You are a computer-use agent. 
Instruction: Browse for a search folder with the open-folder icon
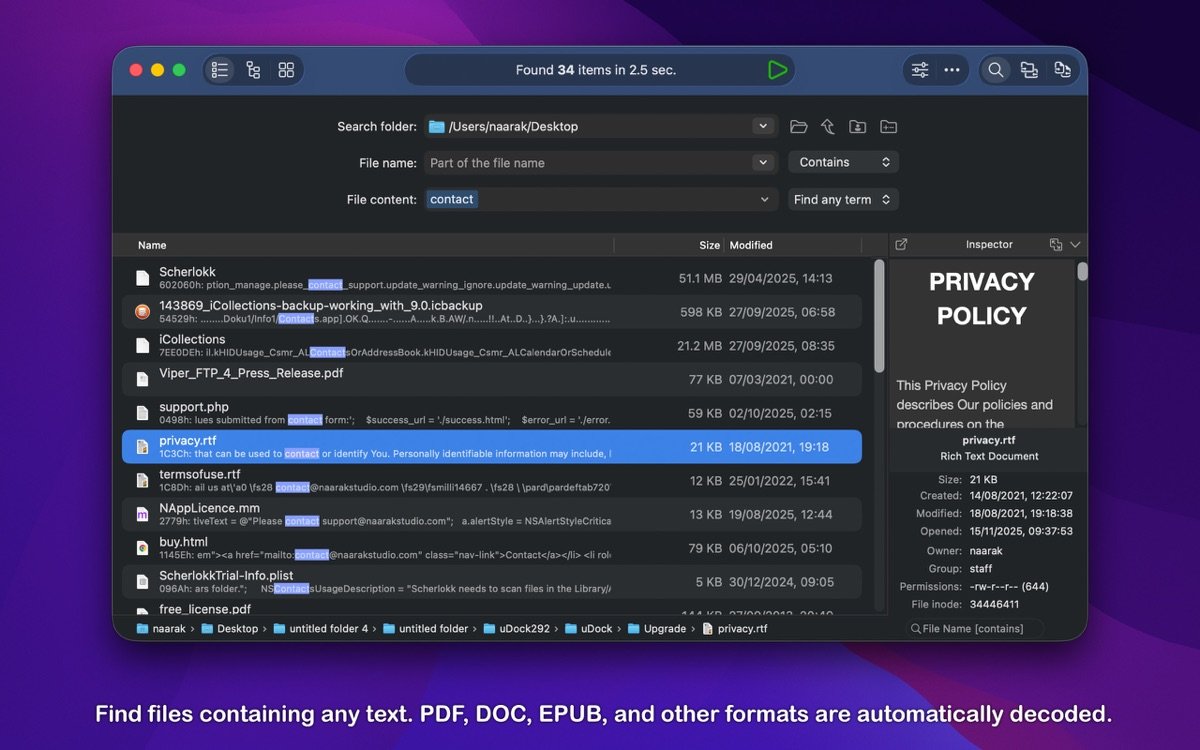pos(798,126)
